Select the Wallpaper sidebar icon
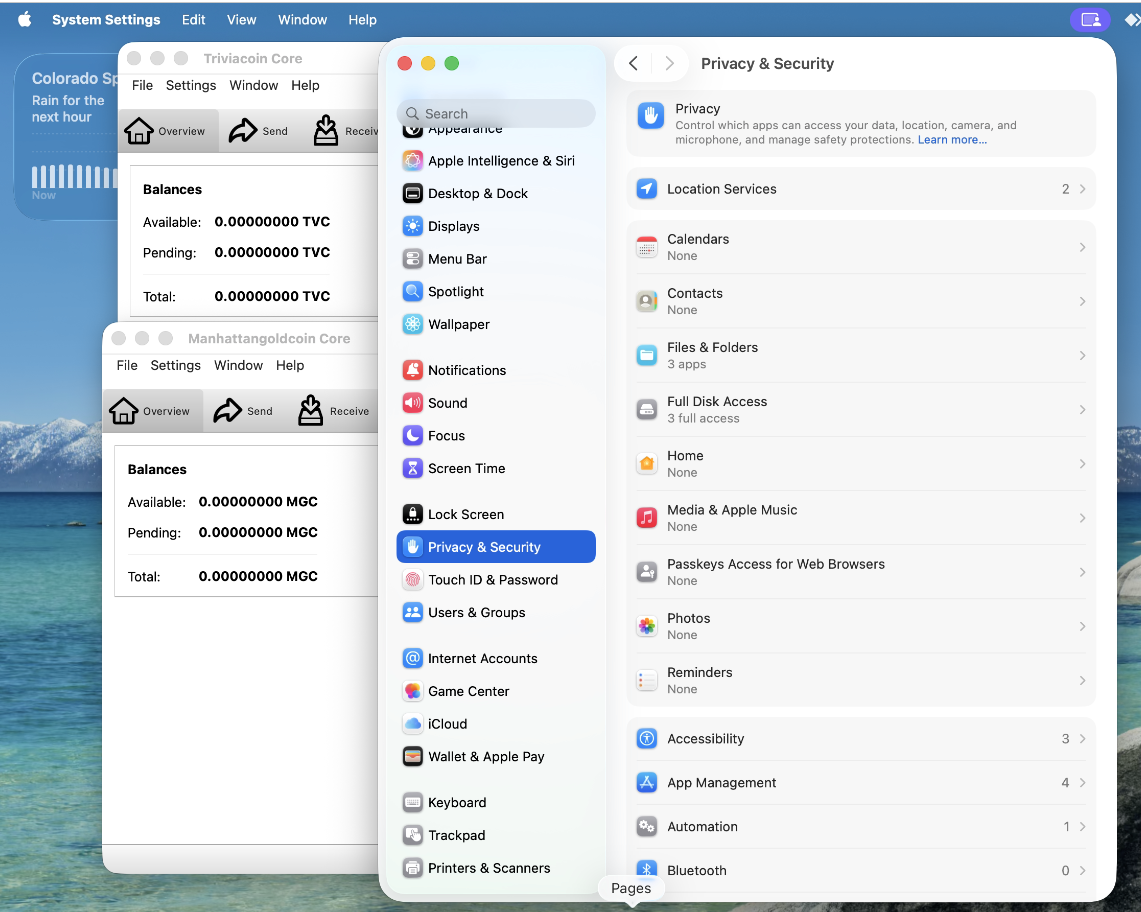Image resolution: width=1141 pixels, height=912 pixels. click(x=413, y=325)
